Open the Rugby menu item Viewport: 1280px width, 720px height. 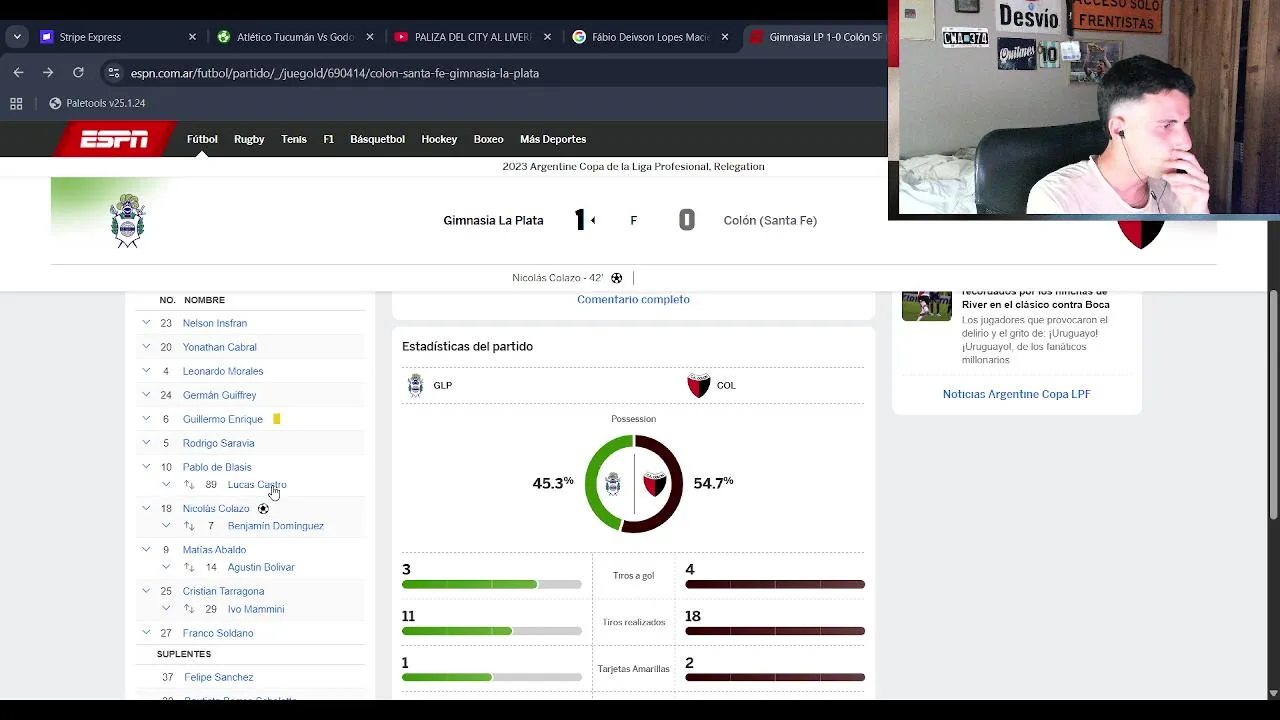249,139
